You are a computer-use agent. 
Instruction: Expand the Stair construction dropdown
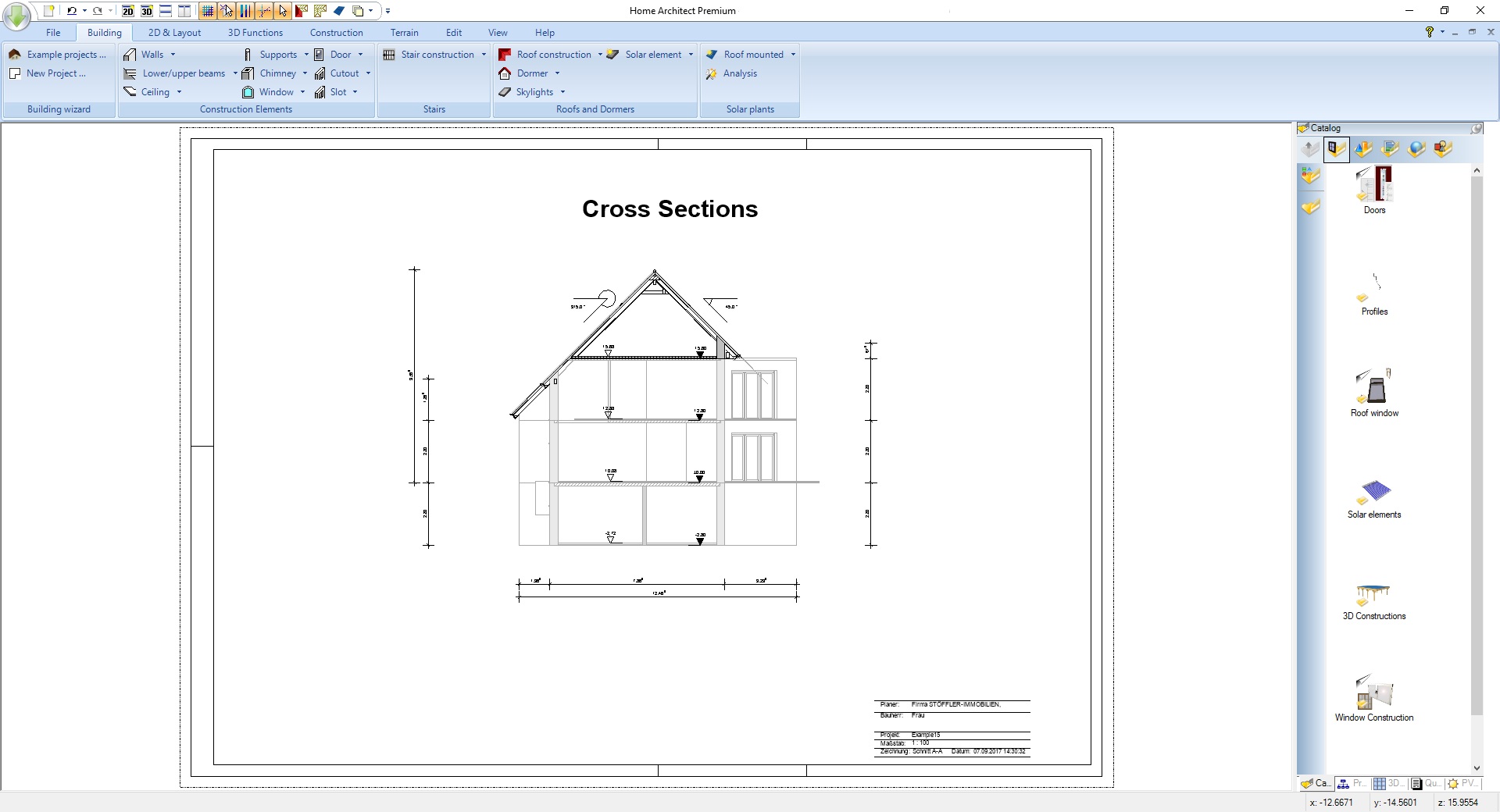coord(484,54)
